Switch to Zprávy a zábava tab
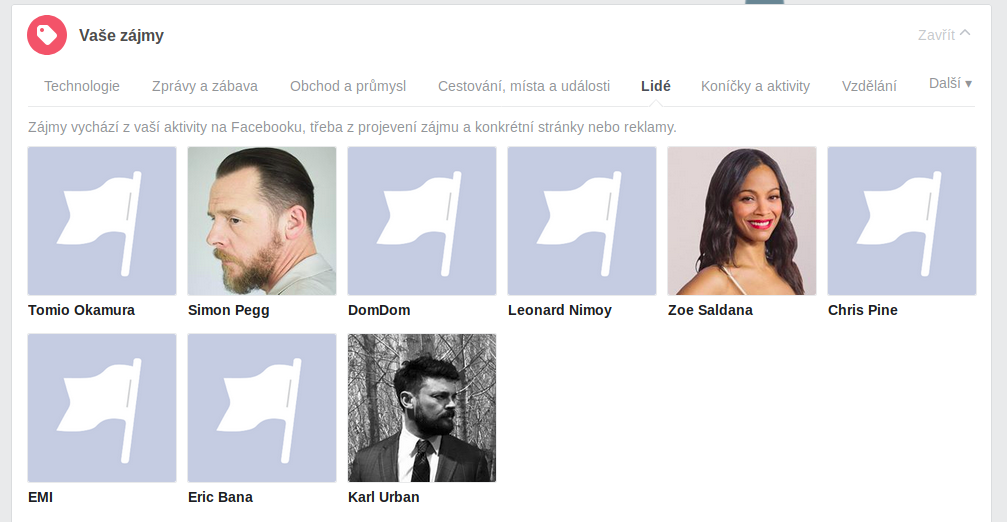Screen dimensions: 1007x522 (x=205, y=86)
